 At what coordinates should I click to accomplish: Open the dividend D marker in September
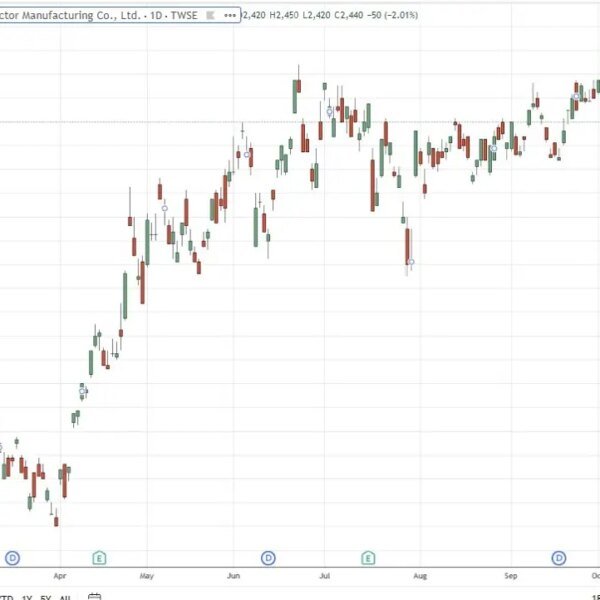click(559, 558)
